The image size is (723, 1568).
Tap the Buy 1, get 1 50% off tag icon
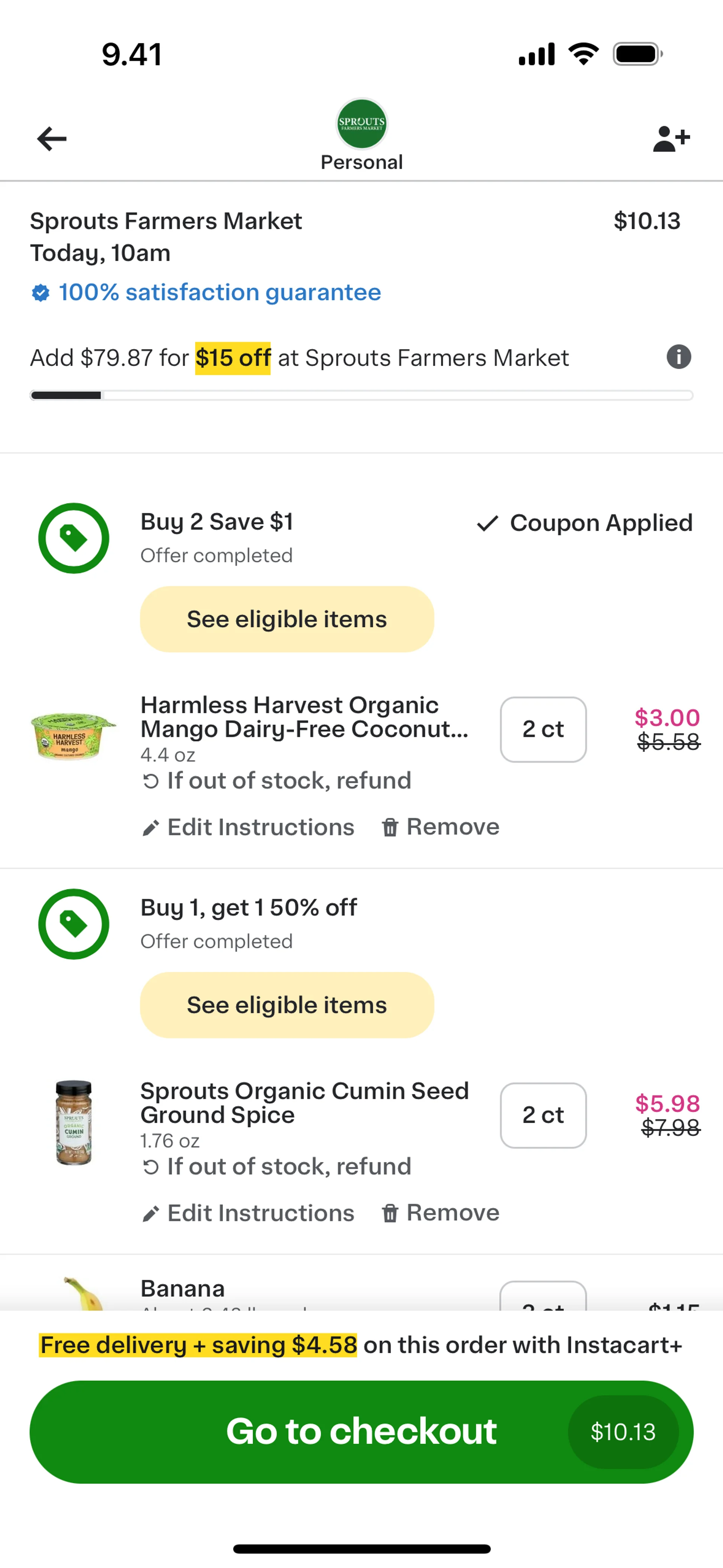(74, 924)
